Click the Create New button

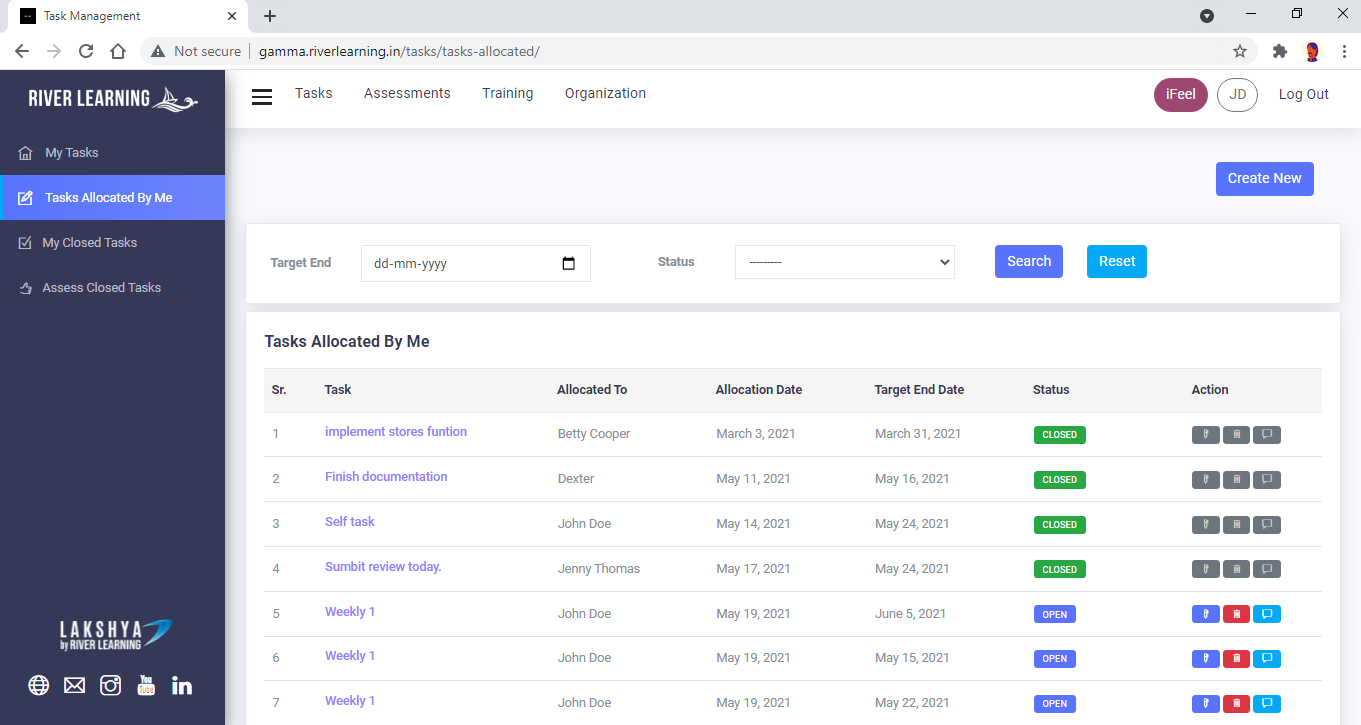click(x=1264, y=179)
